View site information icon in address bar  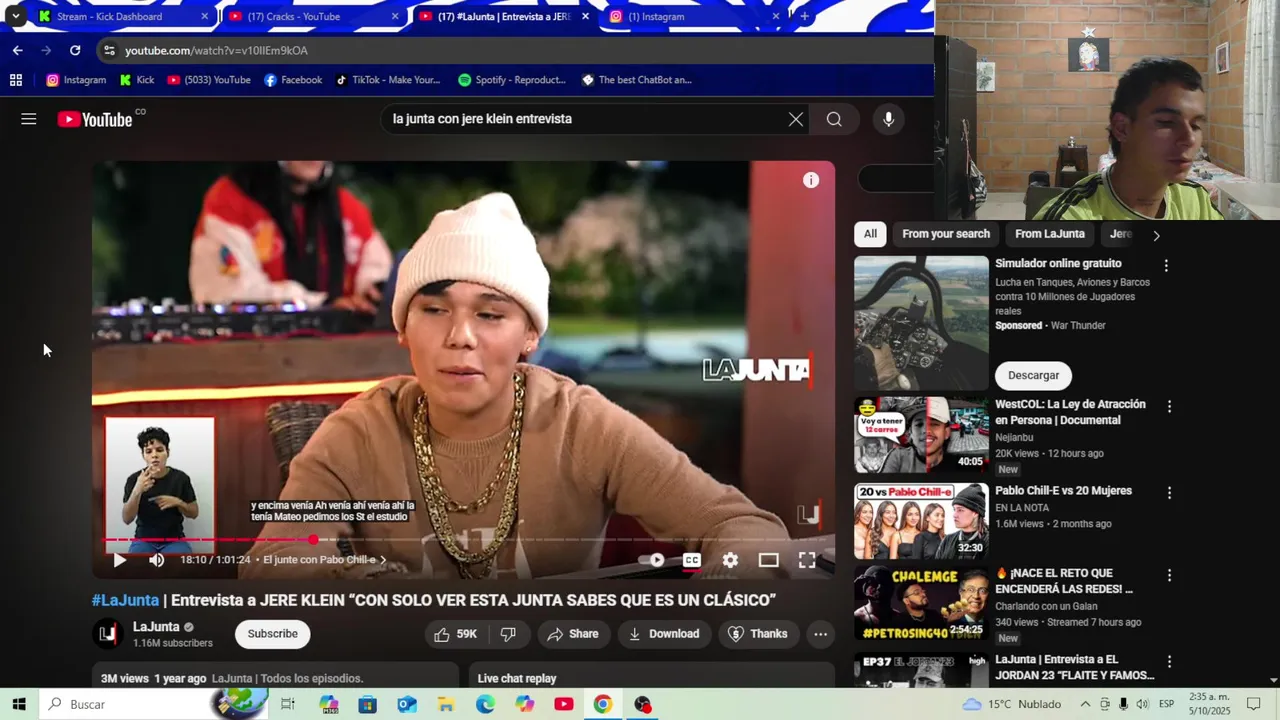click(x=109, y=51)
